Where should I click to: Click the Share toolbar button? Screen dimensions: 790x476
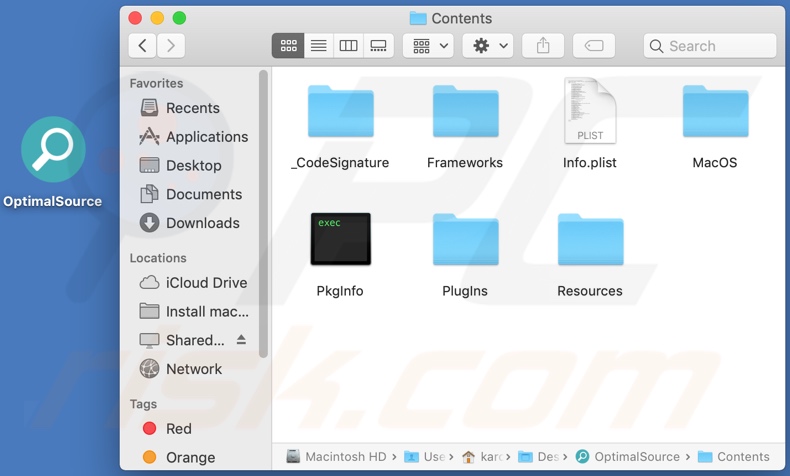point(543,46)
